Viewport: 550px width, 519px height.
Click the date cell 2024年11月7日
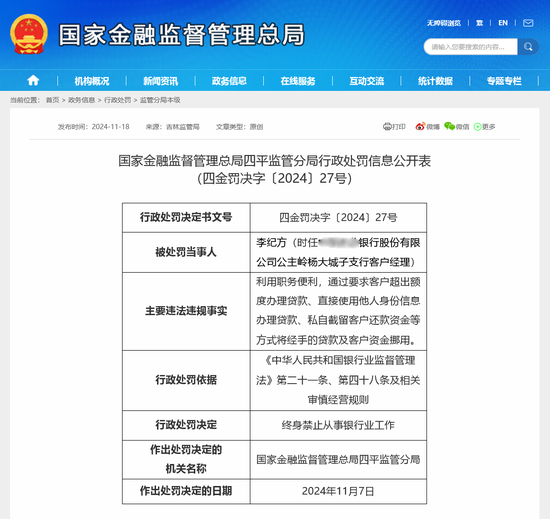click(x=338, y=491)
